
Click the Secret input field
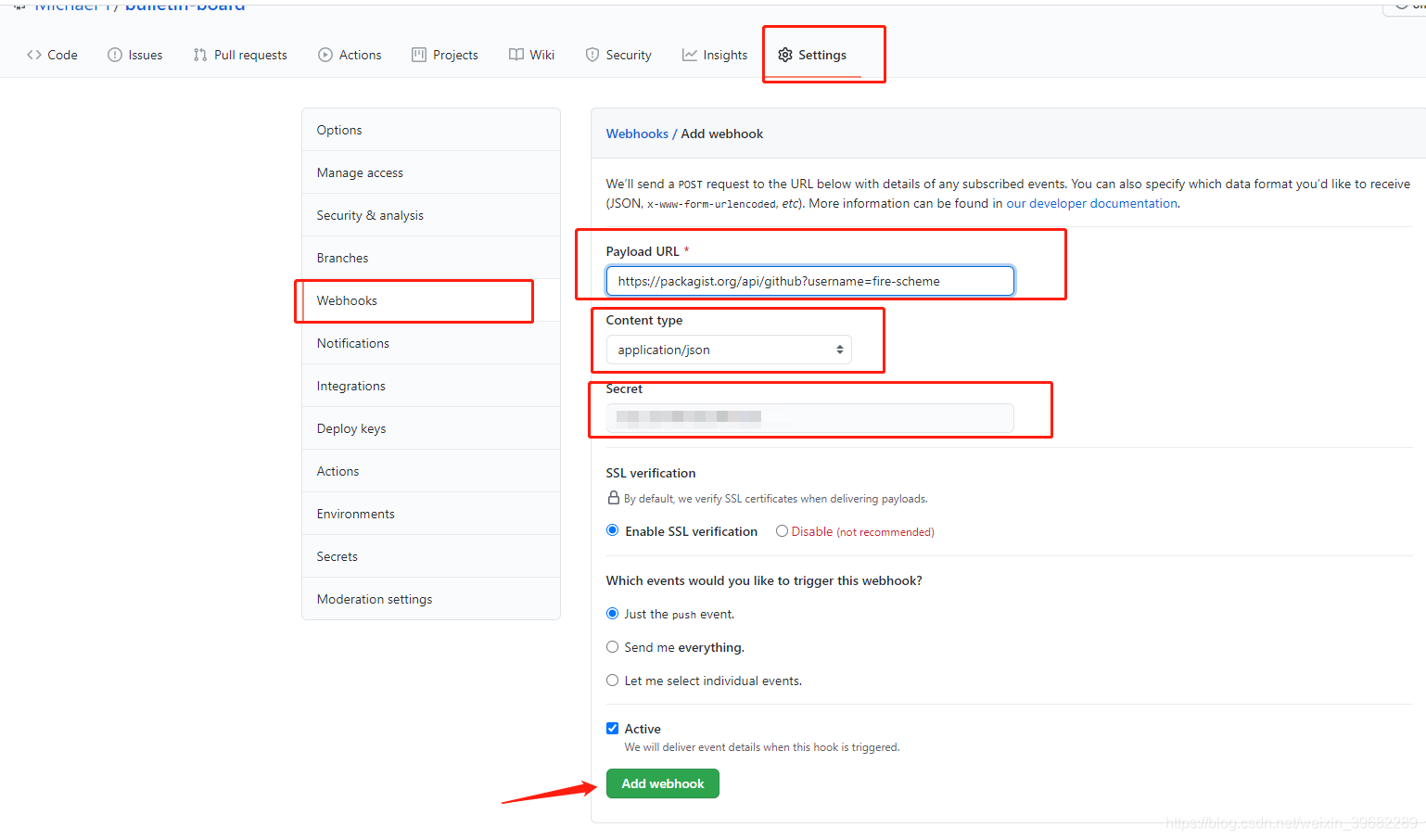click(810, 418)
